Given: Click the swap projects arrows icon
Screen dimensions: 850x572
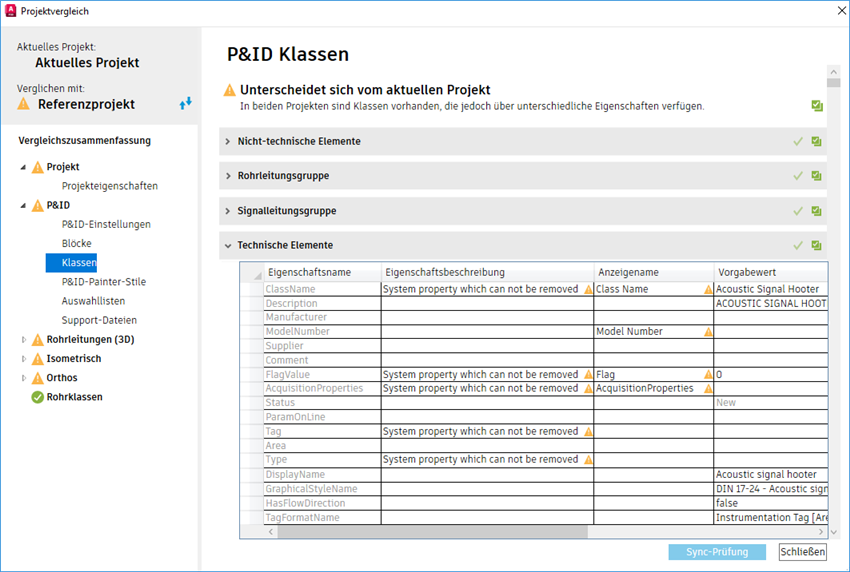Looking at the screenshot, I should tap(185, 103).
